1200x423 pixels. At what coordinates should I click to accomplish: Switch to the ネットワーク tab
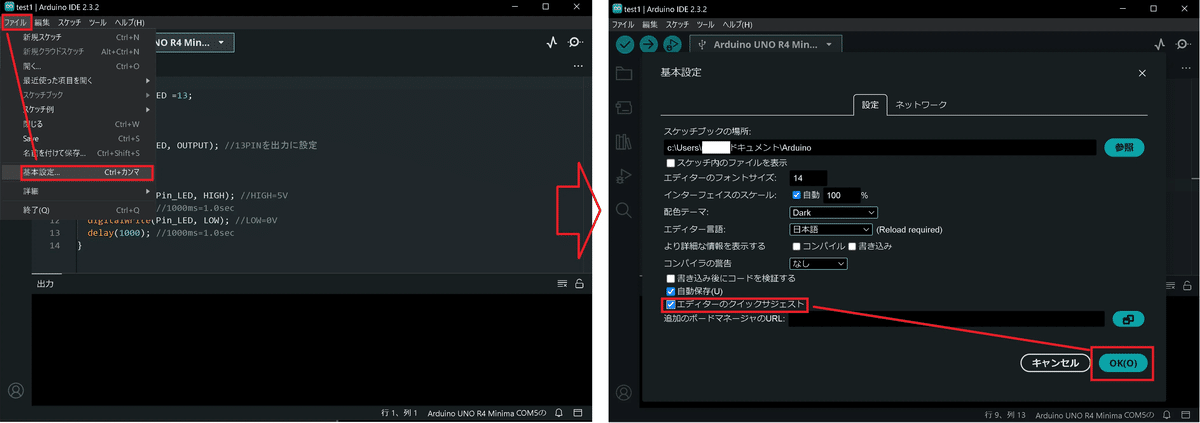[x=920, y=104]
